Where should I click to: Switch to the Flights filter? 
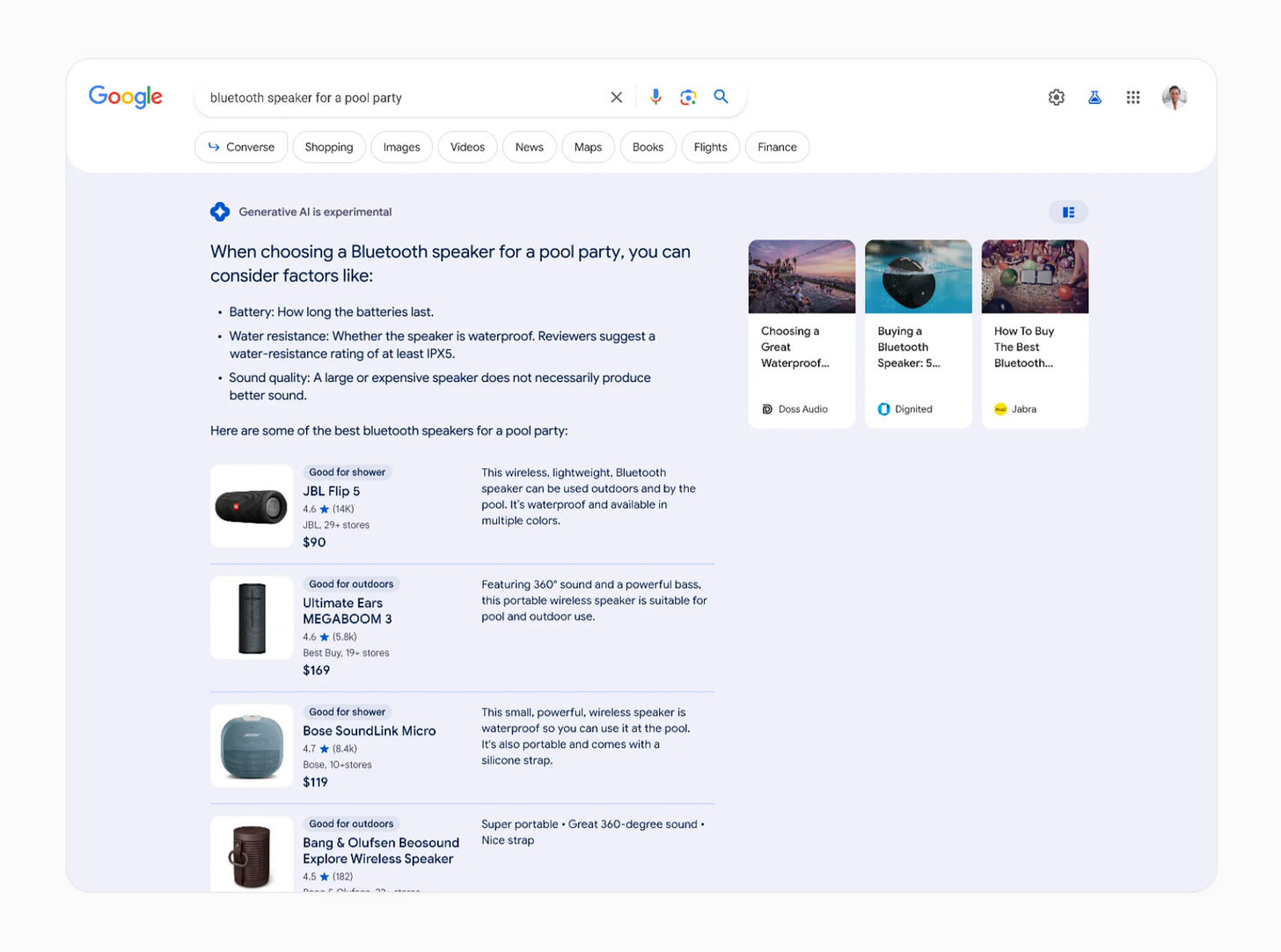pyautogui.click(x=710, y=147)
